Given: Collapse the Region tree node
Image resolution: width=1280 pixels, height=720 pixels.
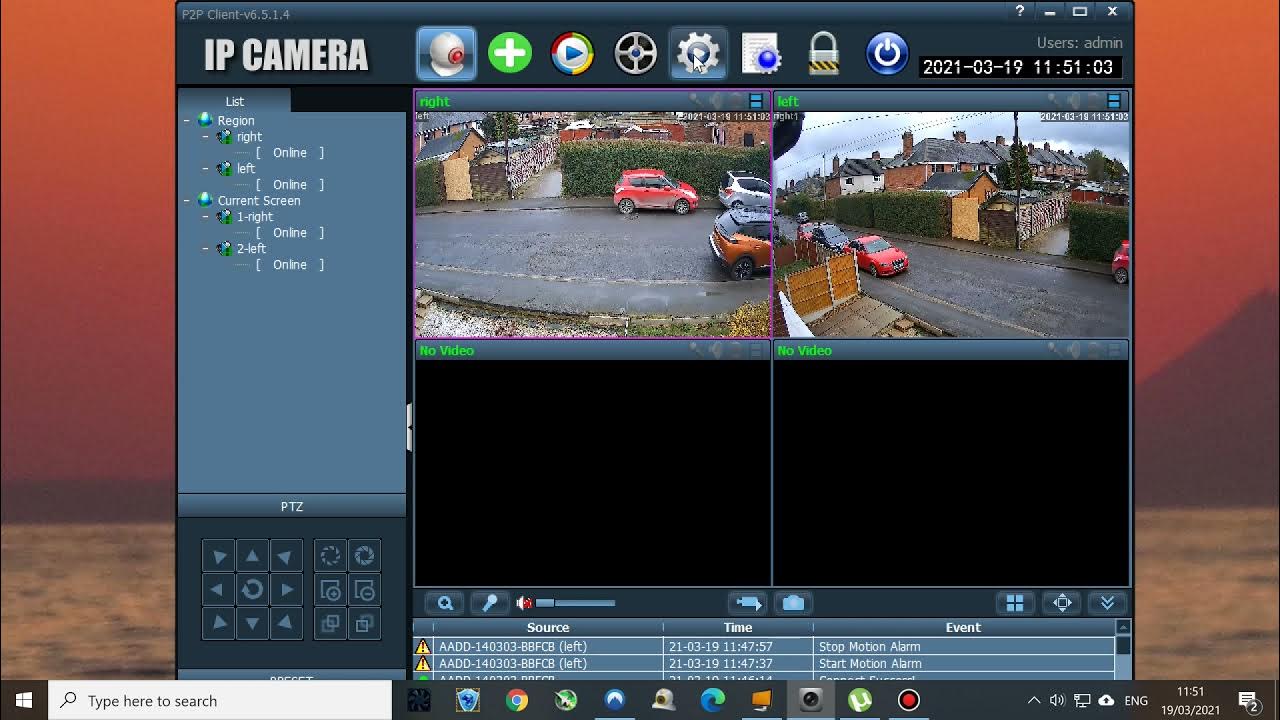Looking at the screenshot, I should tap(187, 120).
